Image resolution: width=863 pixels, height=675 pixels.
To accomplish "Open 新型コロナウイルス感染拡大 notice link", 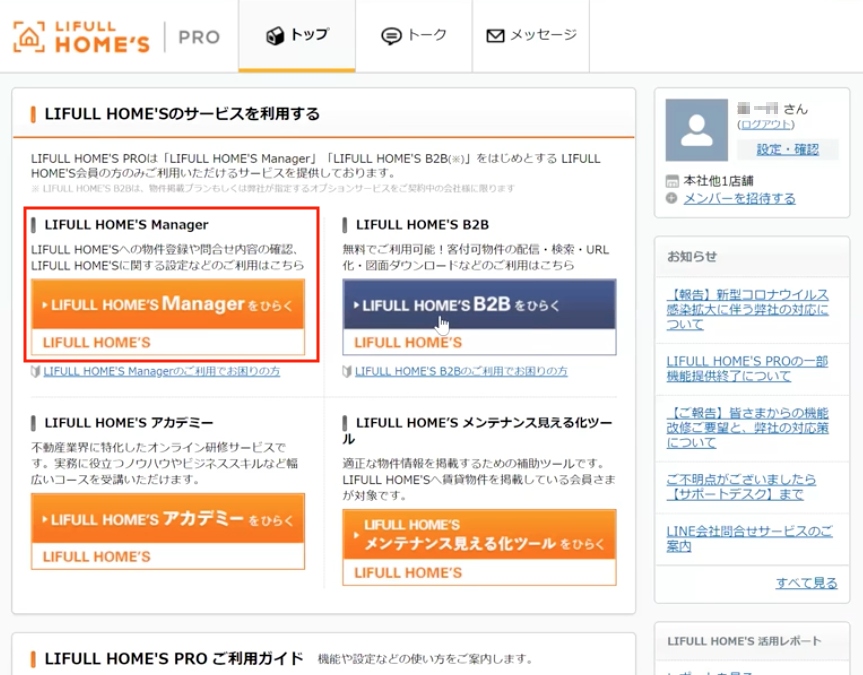I will click(747, 309).
